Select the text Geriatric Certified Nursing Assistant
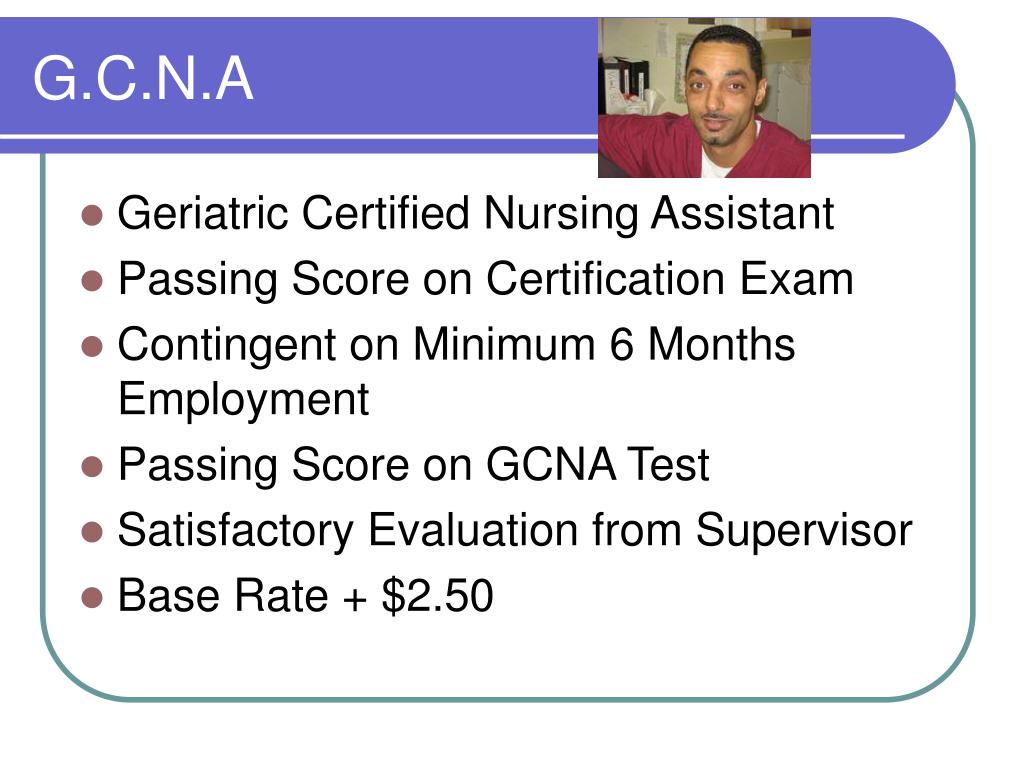 [x=475, y=214]
